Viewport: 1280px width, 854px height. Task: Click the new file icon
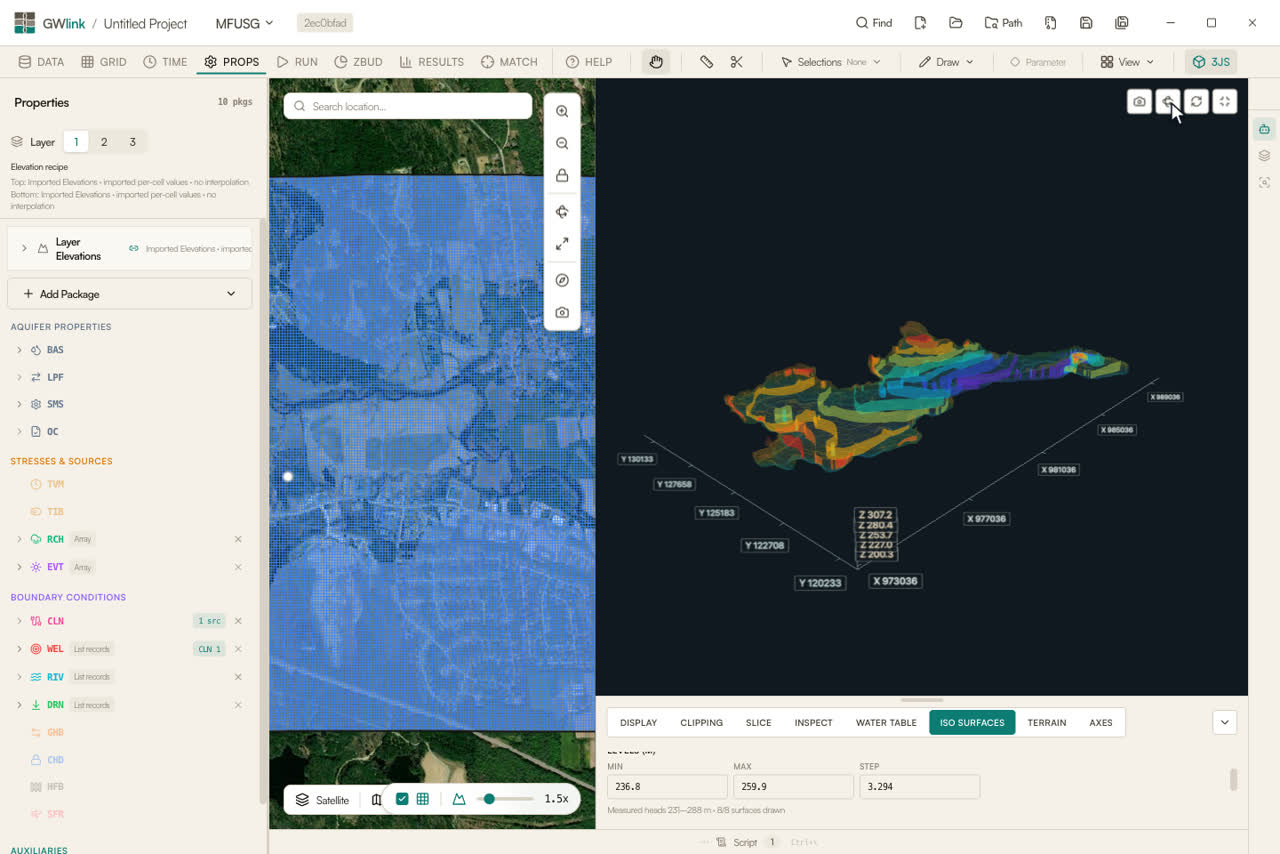(920, 23)
